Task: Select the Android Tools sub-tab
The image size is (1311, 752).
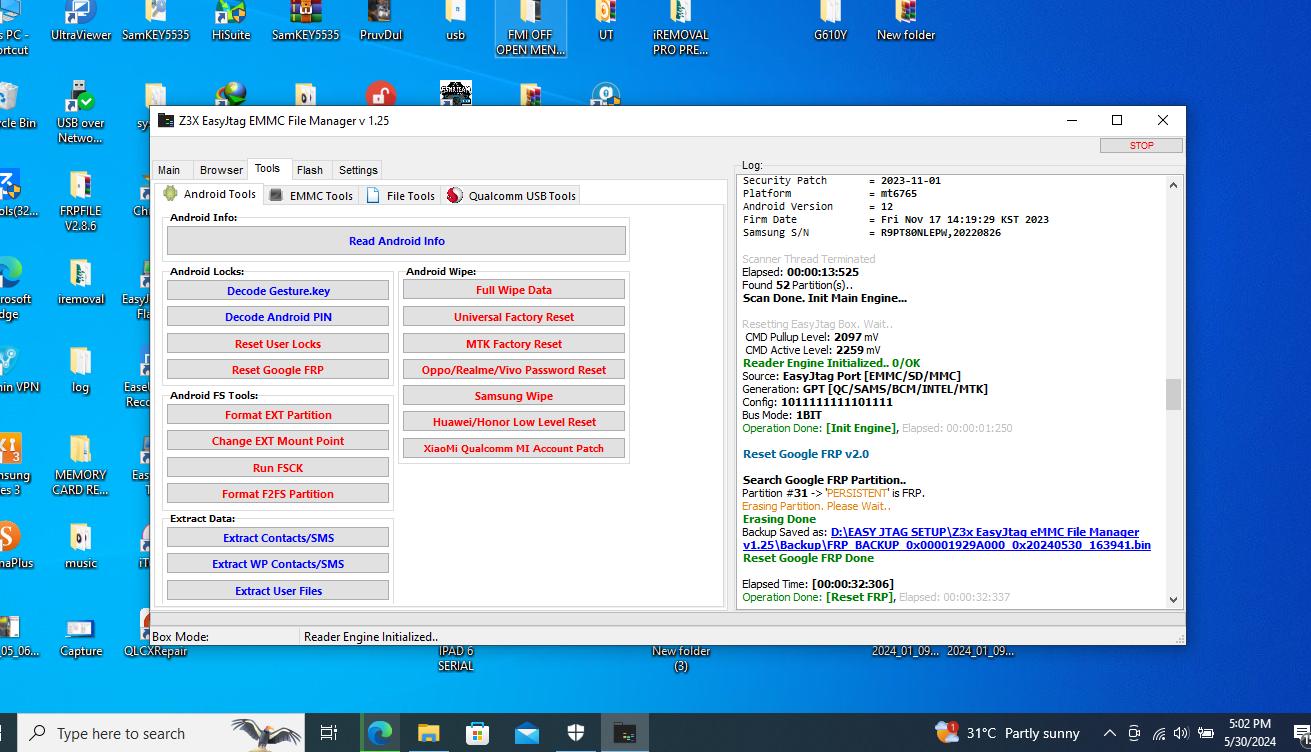Action: pos(209,194)
